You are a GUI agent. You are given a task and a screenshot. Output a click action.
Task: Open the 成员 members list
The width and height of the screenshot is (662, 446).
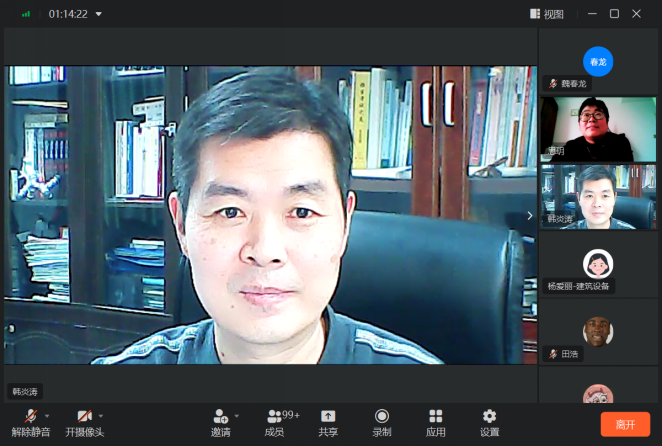point(275,416)
